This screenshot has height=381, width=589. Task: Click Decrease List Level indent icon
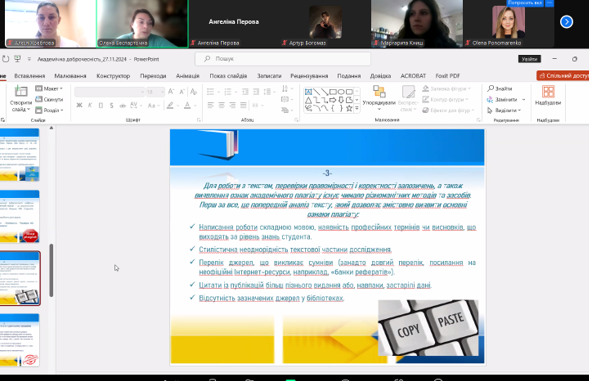[x=245, y=91]
